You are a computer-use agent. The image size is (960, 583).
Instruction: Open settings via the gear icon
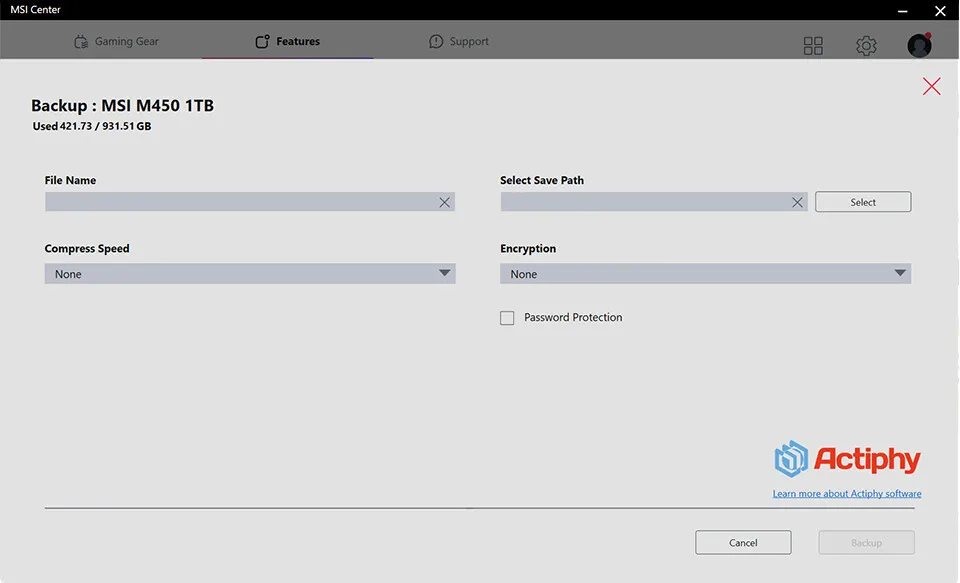(866, 45)
